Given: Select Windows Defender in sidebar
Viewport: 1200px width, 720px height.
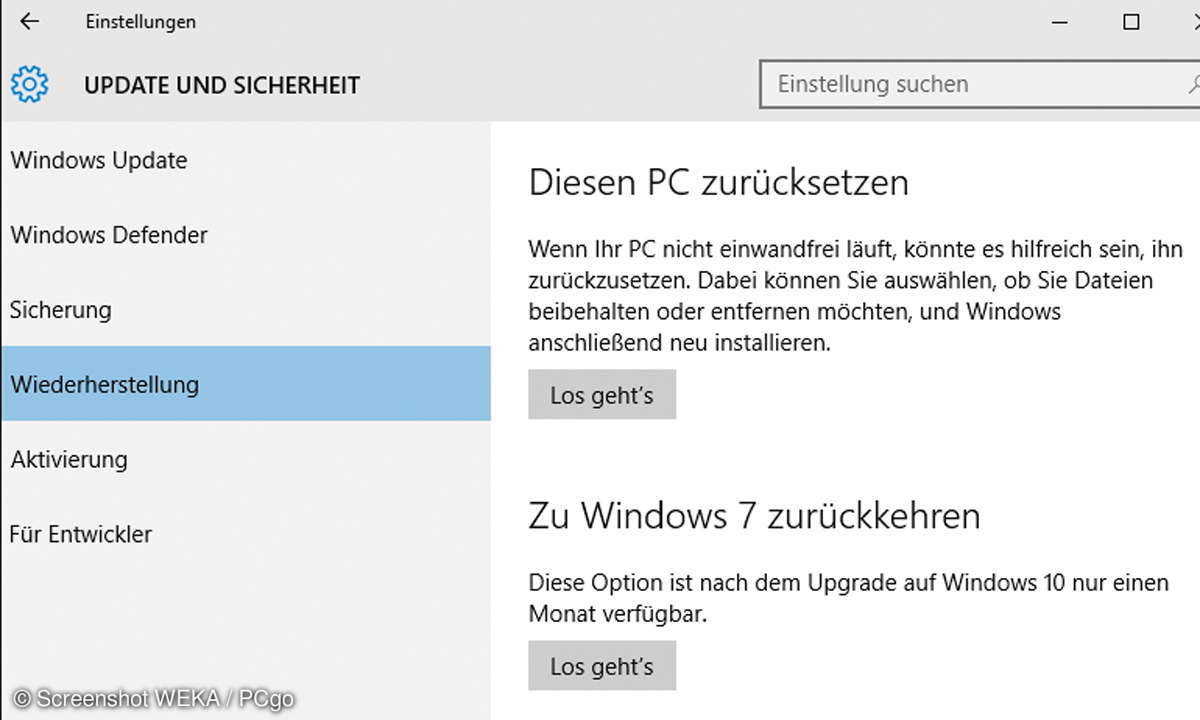Looking at the screenshot, I should (x=245, y=235).
